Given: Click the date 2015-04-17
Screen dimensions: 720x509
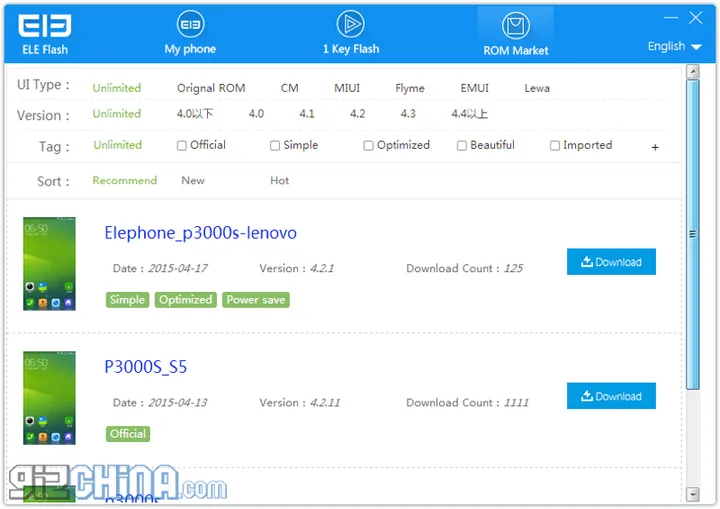Looking at the screenshot, I should pos(178,268).
